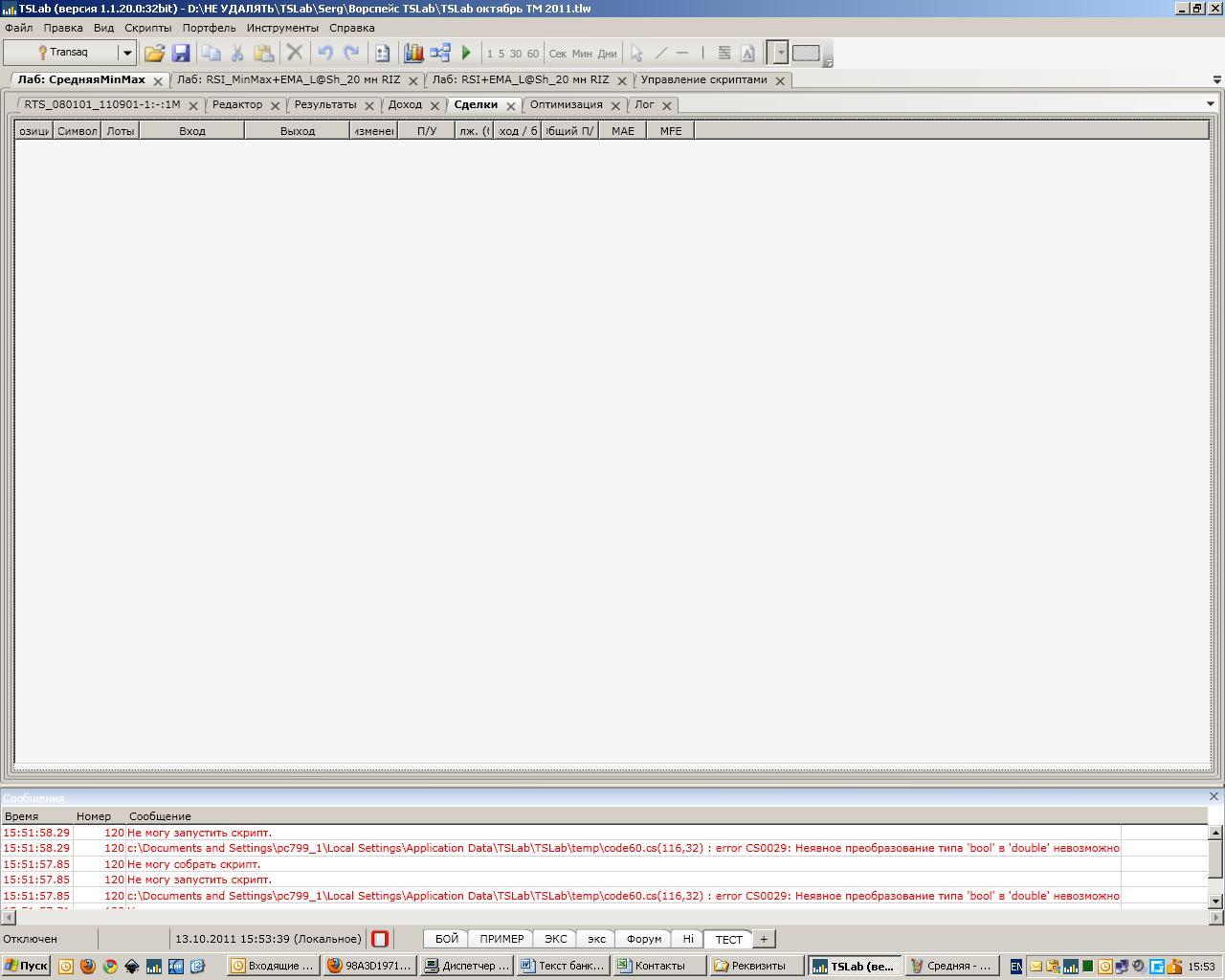
Task: Open the Пуск start menu
Action: [26, 966]
